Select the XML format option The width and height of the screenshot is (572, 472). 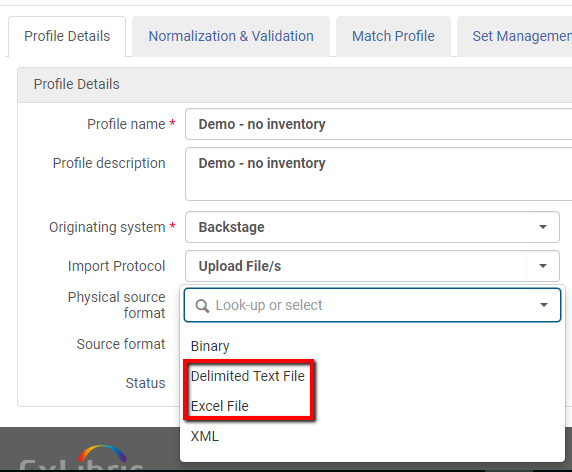point(205,436)
